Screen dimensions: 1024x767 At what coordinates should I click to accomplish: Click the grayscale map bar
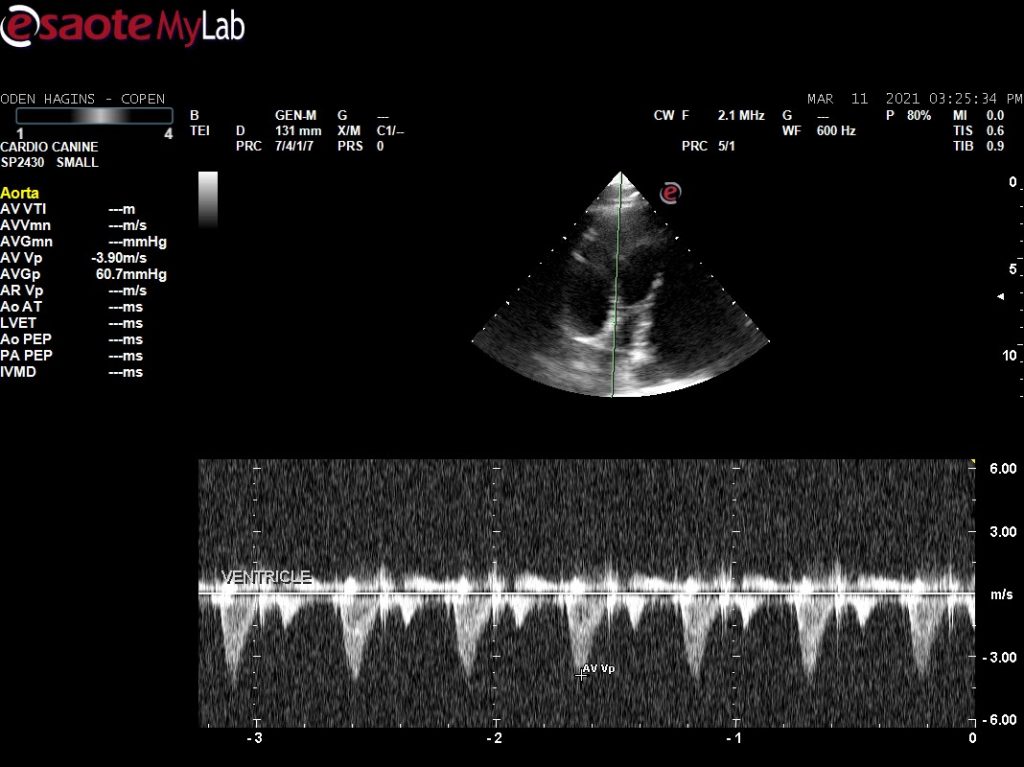(208, 197)
